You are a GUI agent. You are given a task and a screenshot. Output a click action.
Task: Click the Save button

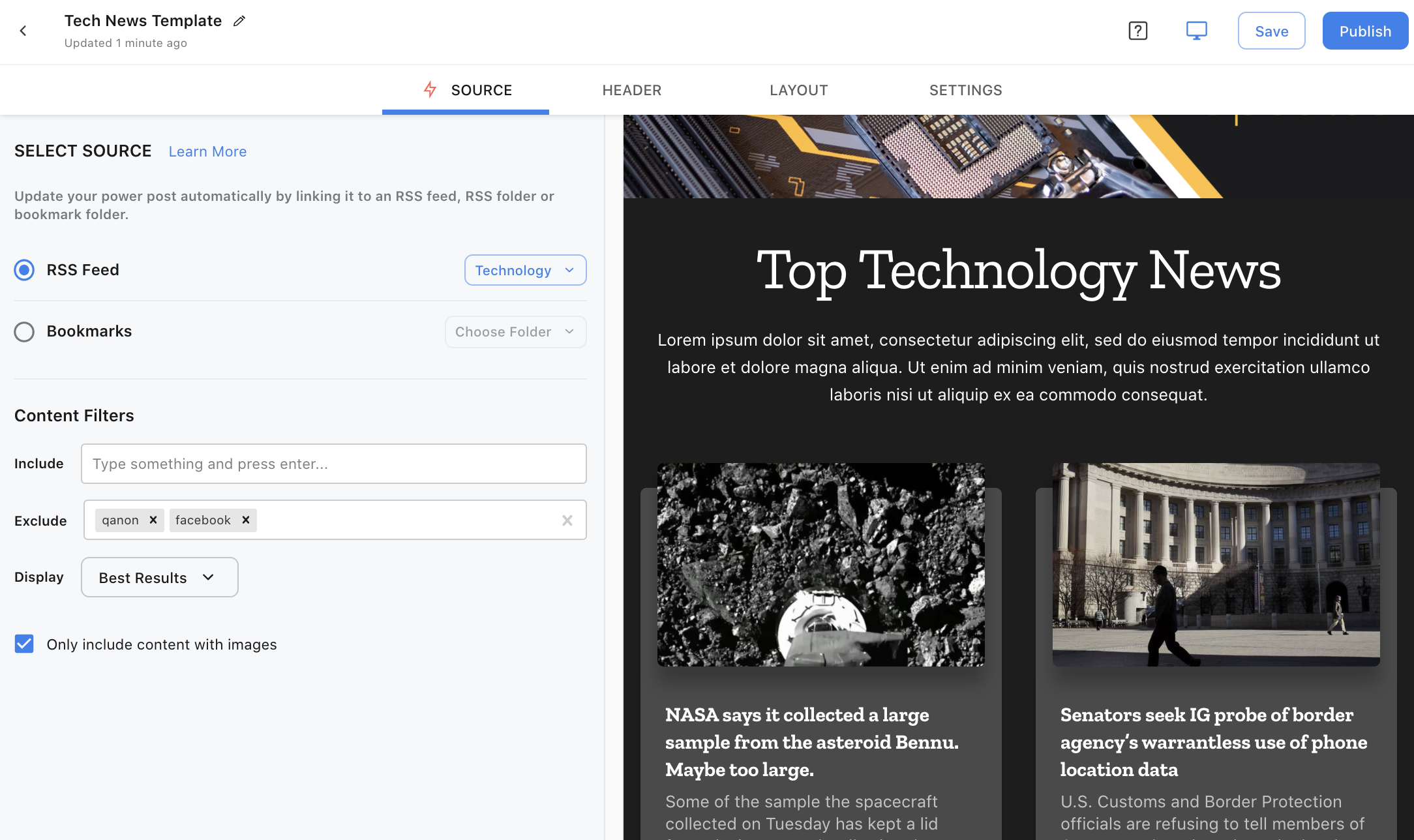coord(1271,31)
